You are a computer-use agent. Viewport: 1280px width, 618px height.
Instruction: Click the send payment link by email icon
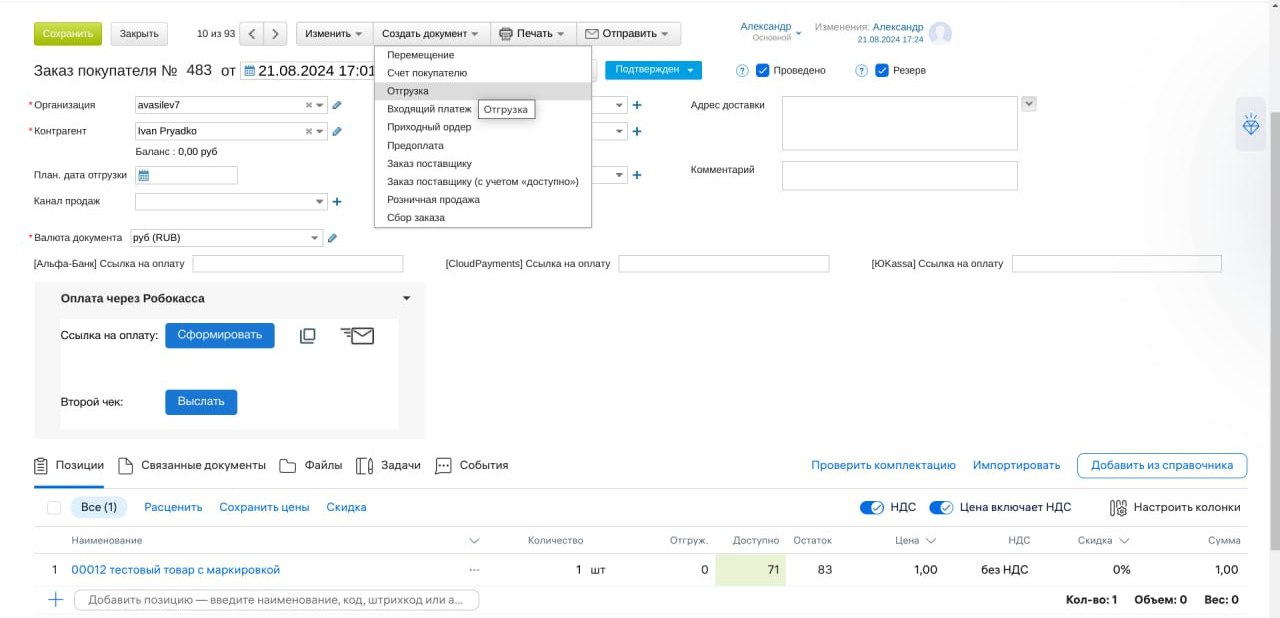[357, 336]
